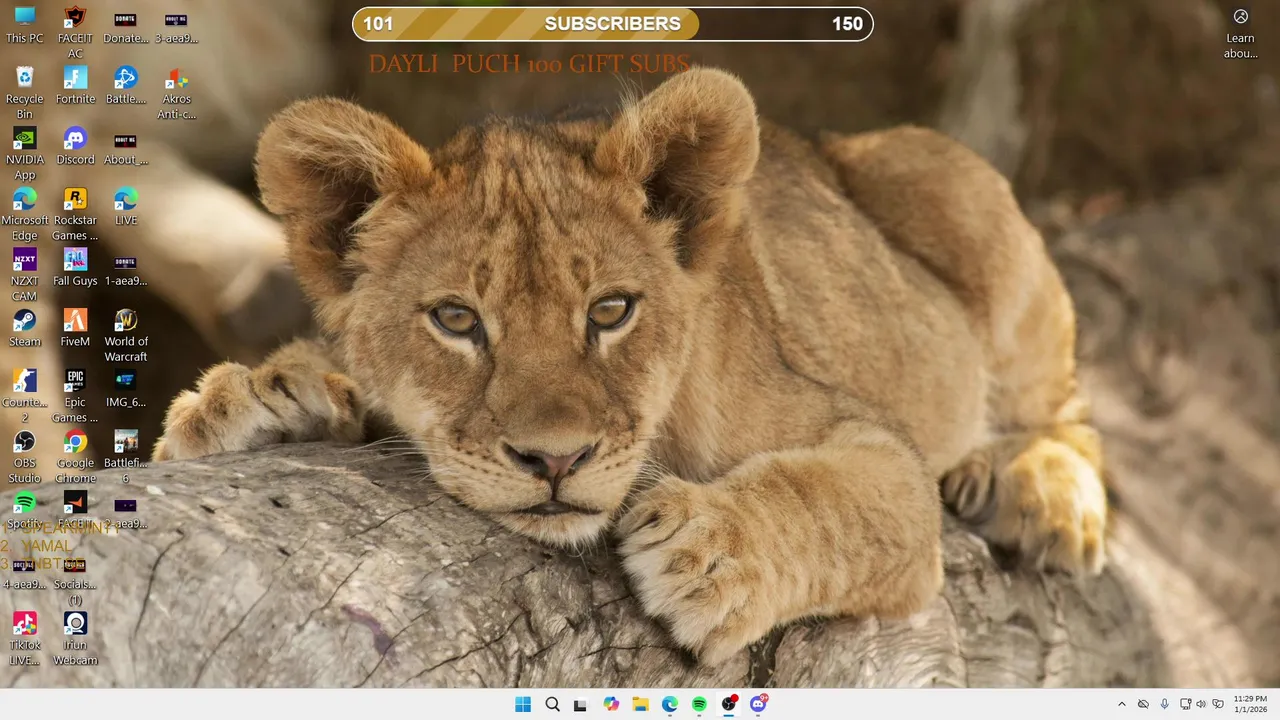Select the Donate image file
Viewport: 1280px width, 720px height.
(126, 26)
